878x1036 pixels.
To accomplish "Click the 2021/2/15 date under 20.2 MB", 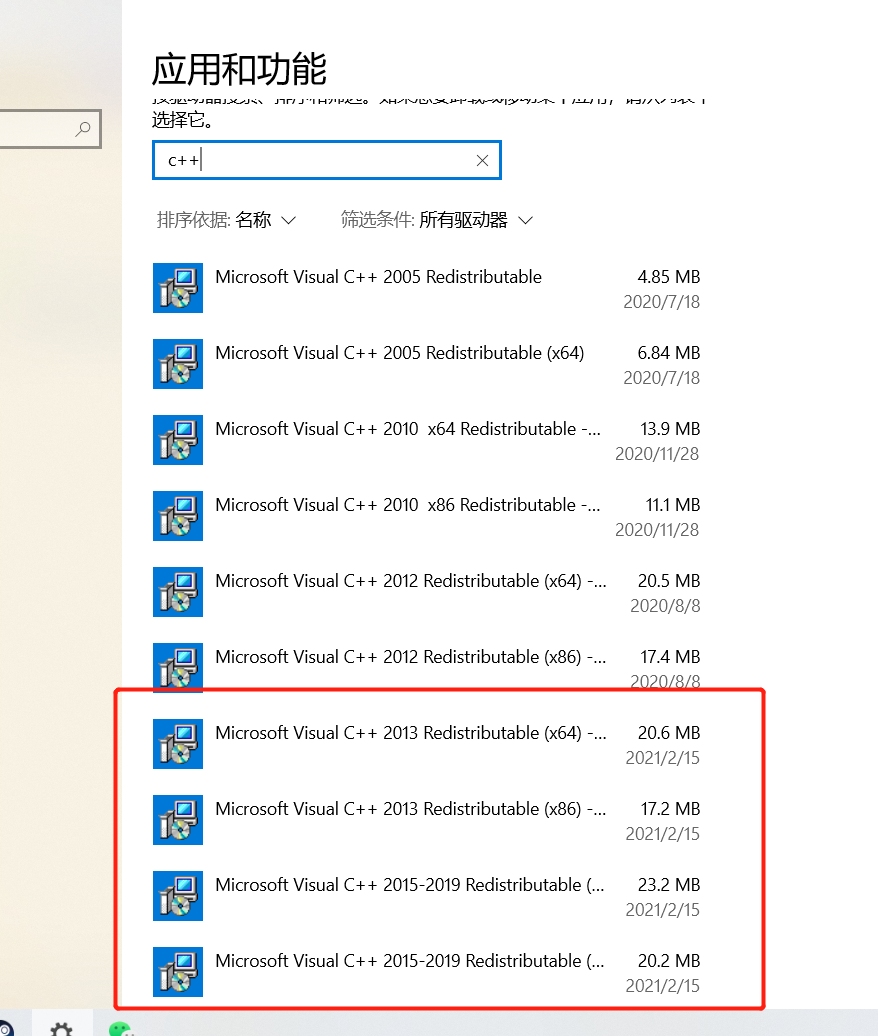I will pyautogui.click(x=663, y=986).
